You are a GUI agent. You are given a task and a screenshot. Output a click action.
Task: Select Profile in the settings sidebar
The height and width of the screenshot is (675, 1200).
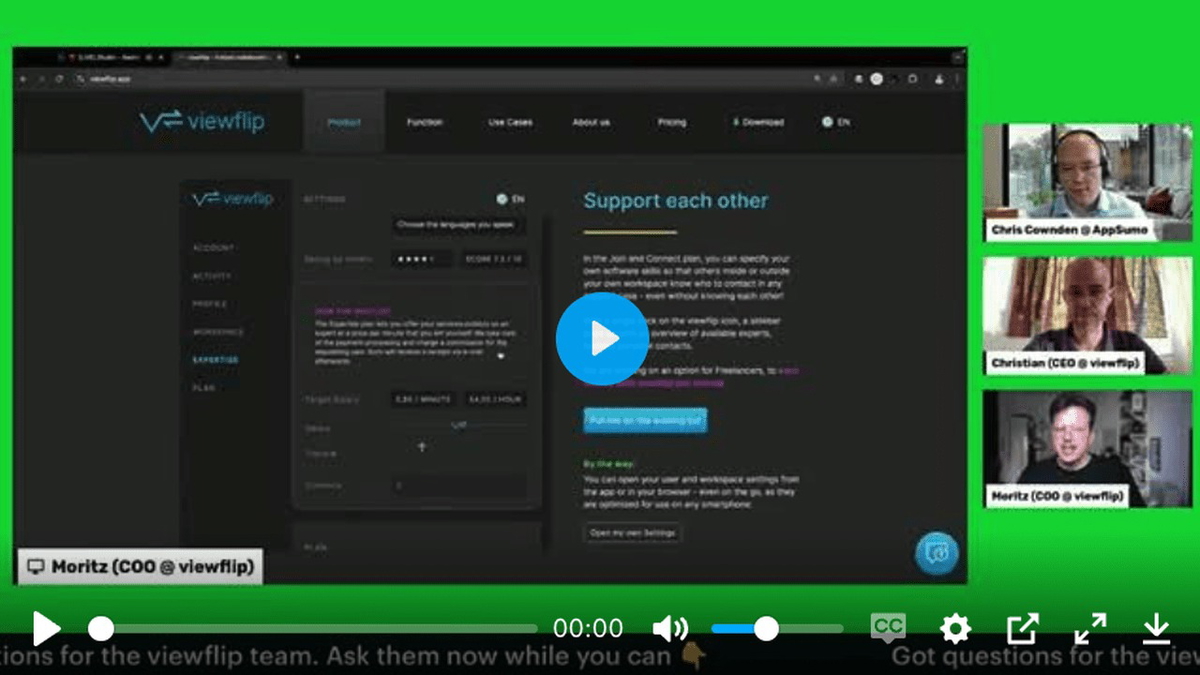[x=210, y=304]
